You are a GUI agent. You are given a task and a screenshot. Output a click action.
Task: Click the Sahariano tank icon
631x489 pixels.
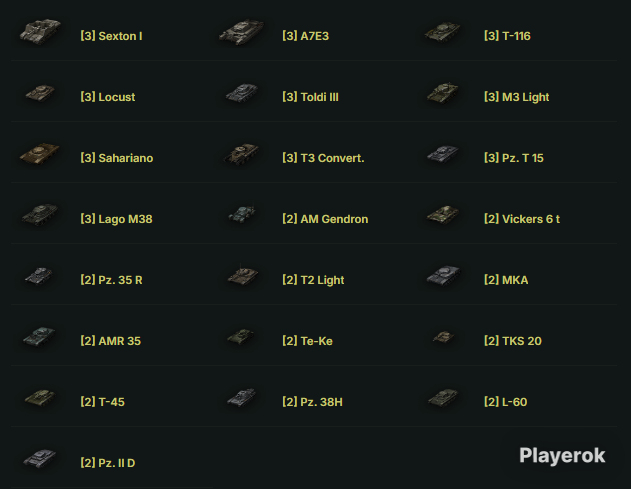[39, 154]
